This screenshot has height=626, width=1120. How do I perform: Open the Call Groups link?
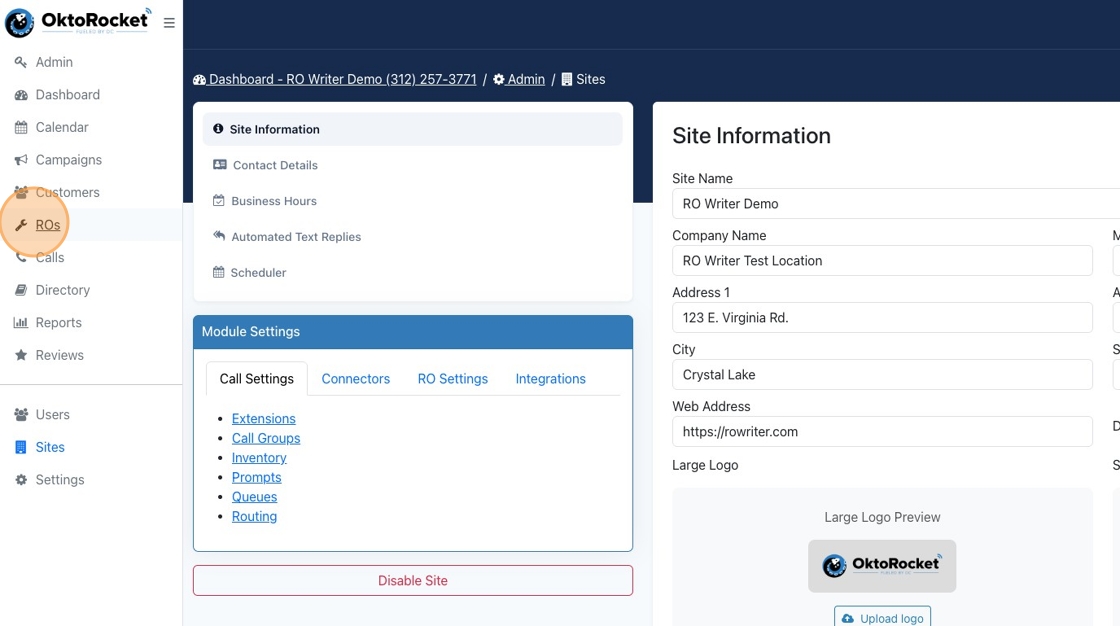click(266, 438)
